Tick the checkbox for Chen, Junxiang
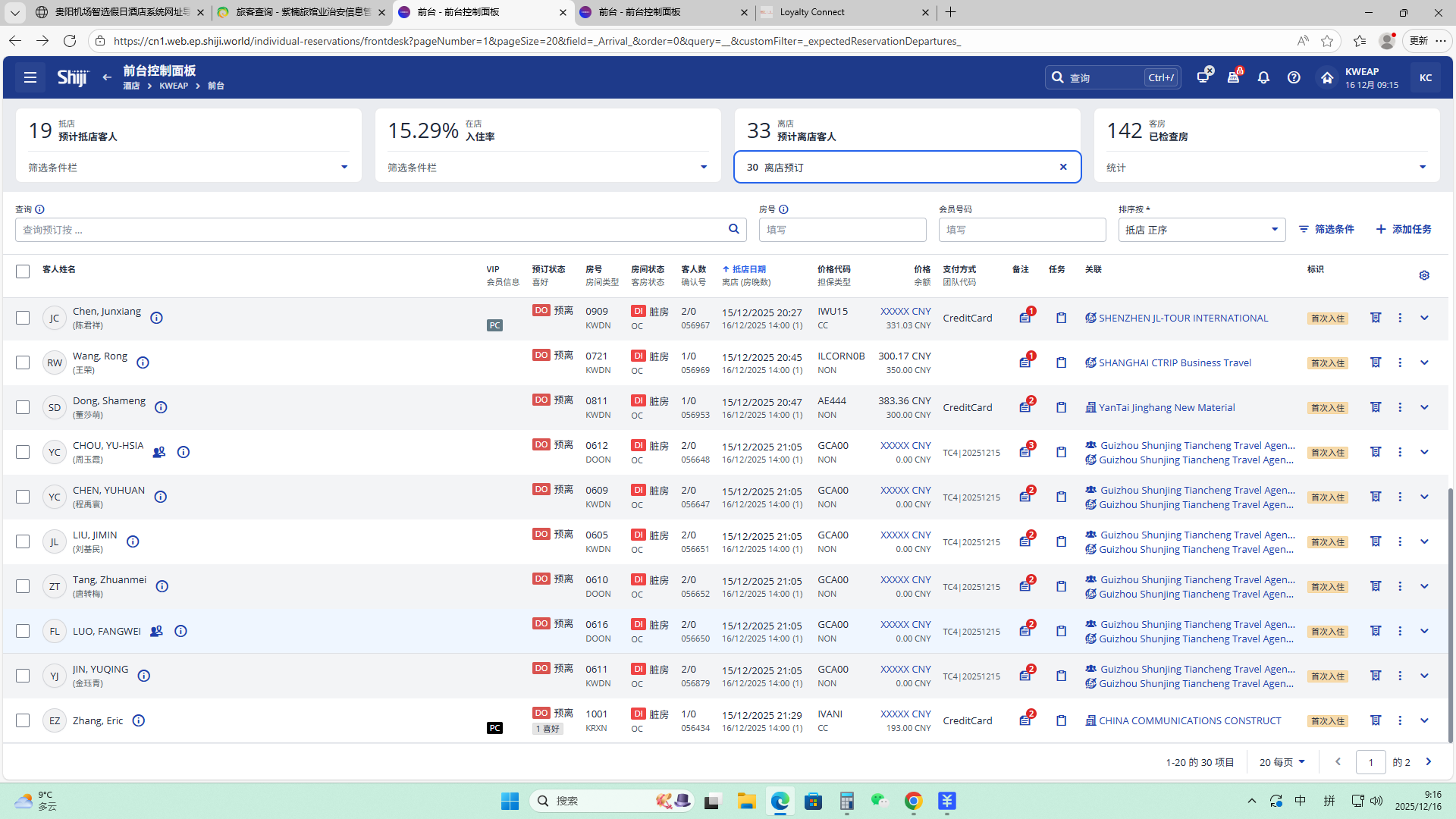Viewport: 1456px width, 819px height. tap(23, 318)
